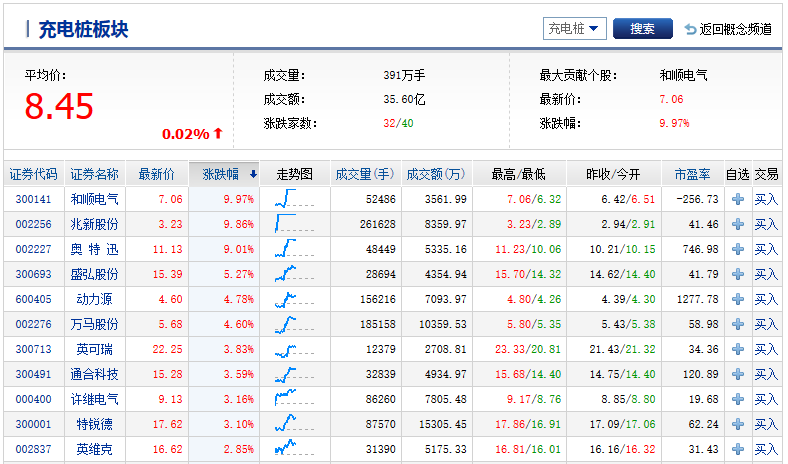Add 特锐德 to watchlist via plus icon
This screenshot has height=464, width=788.
coord(737,424)
